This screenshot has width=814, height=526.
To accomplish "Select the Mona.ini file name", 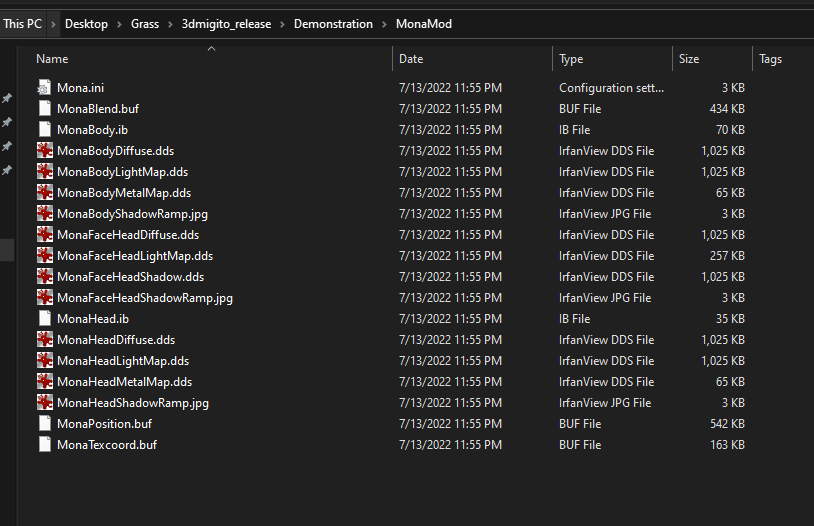I will pos(80,88).
